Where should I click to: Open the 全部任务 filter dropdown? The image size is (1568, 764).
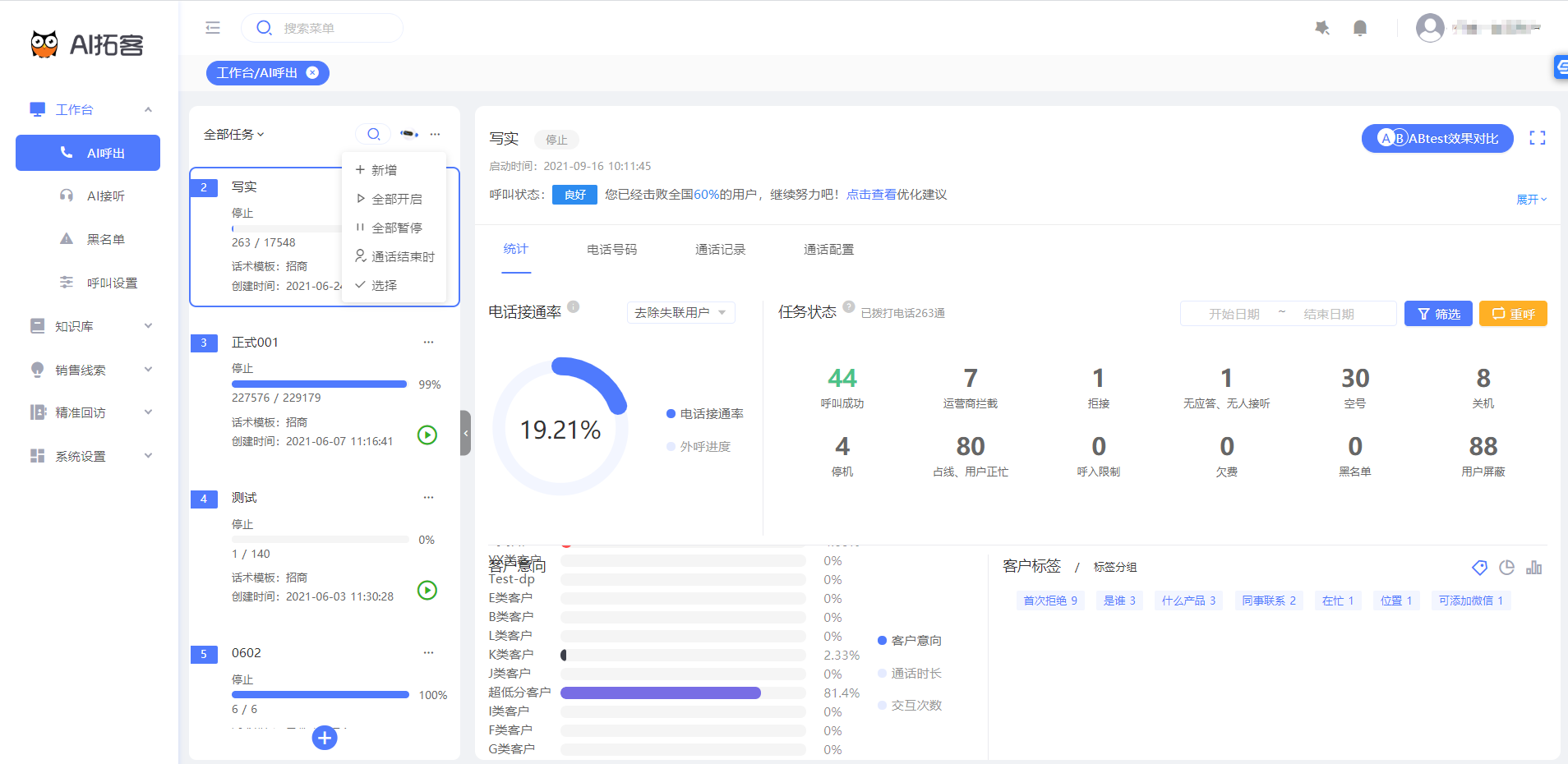(233, 135)
